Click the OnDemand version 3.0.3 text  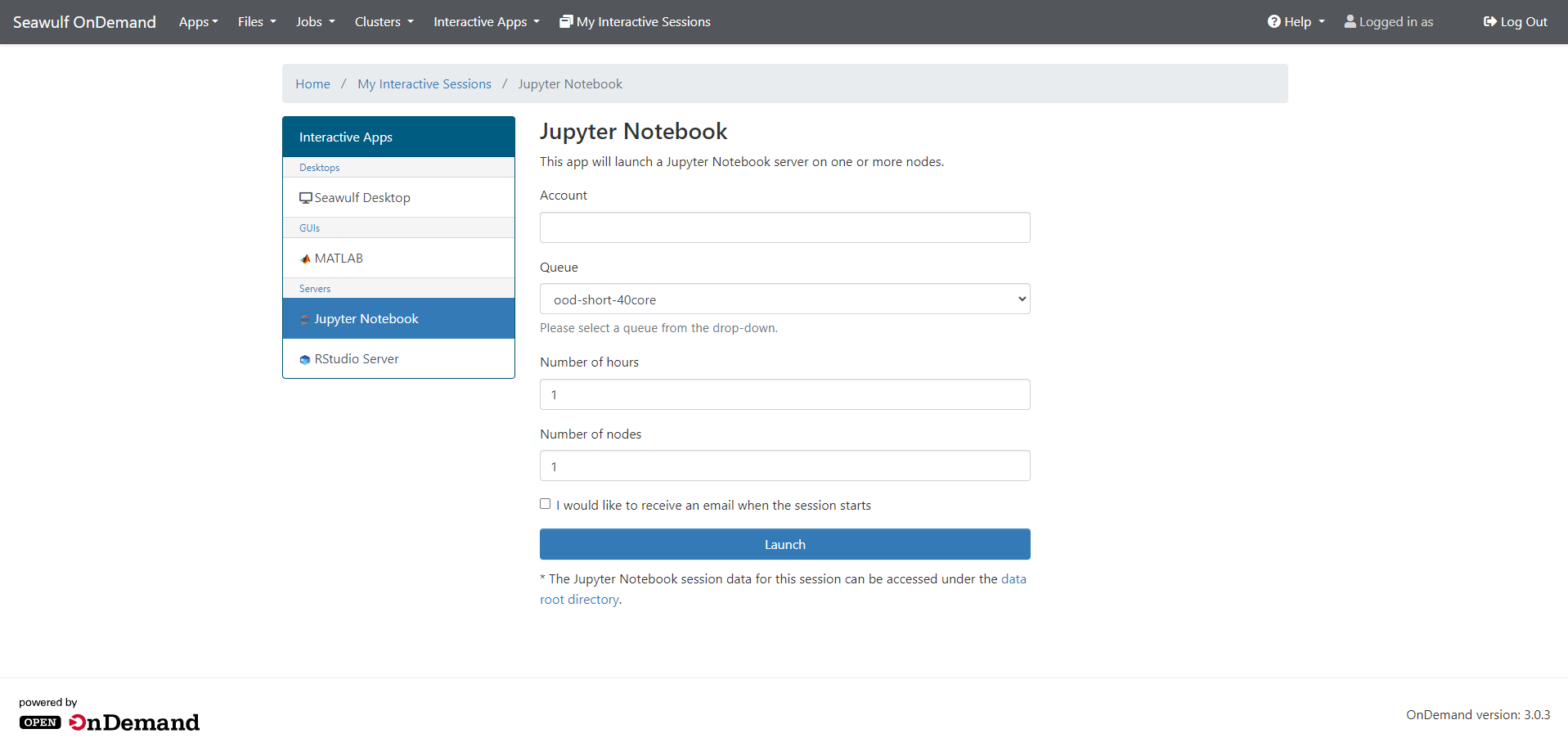tap(1478, 714)
